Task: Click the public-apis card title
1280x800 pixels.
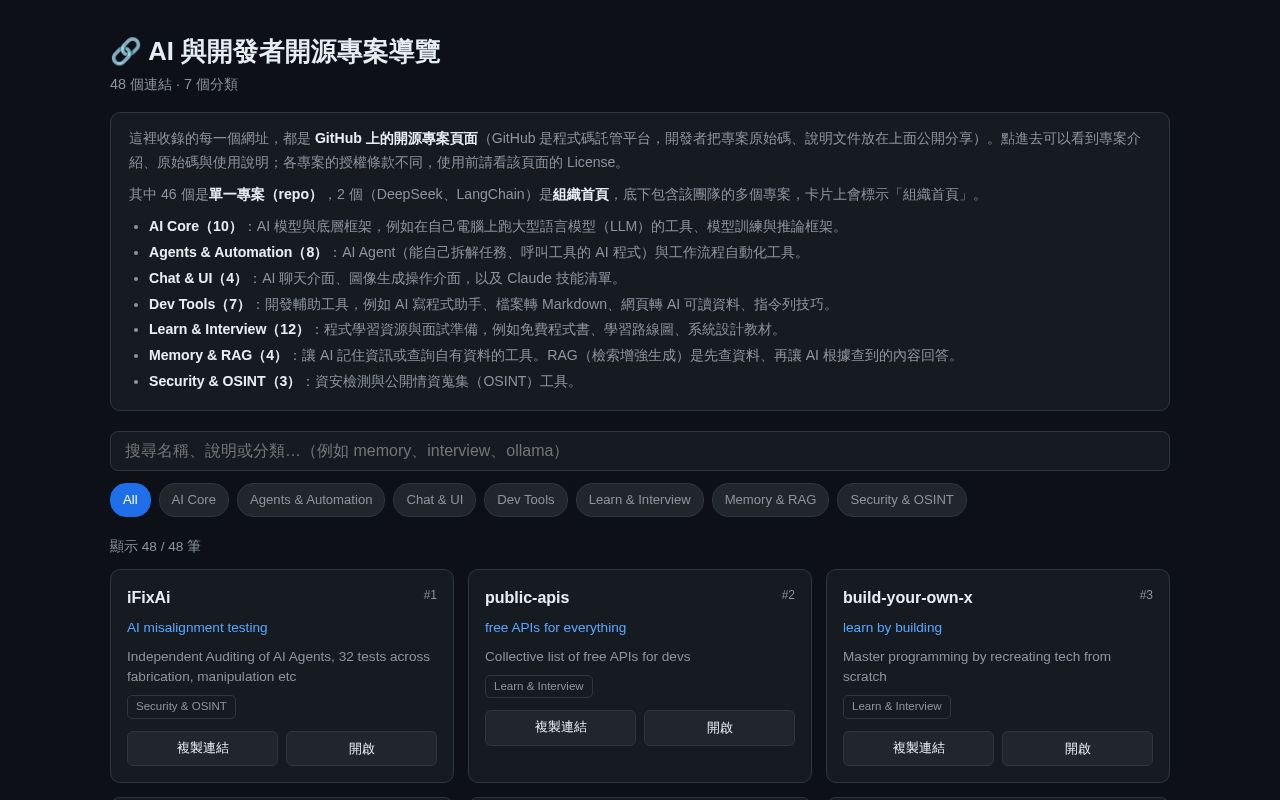Action: 527,598
